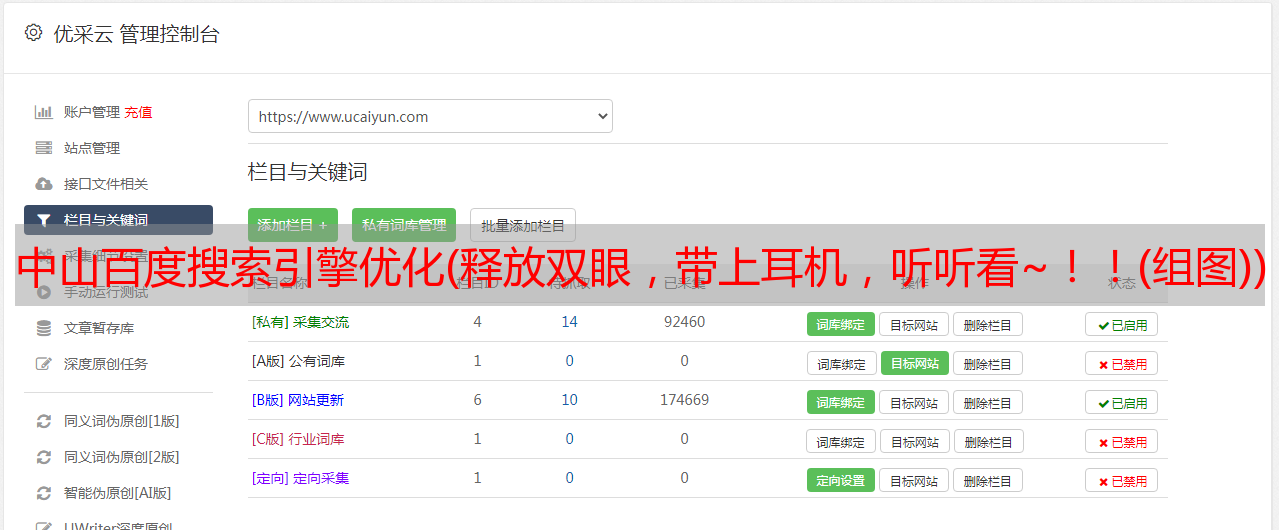The width and height of the screenshot is (1279, 530).
Task: Click the 栏目与关键词 page heading
Action: tap(308, 172)
